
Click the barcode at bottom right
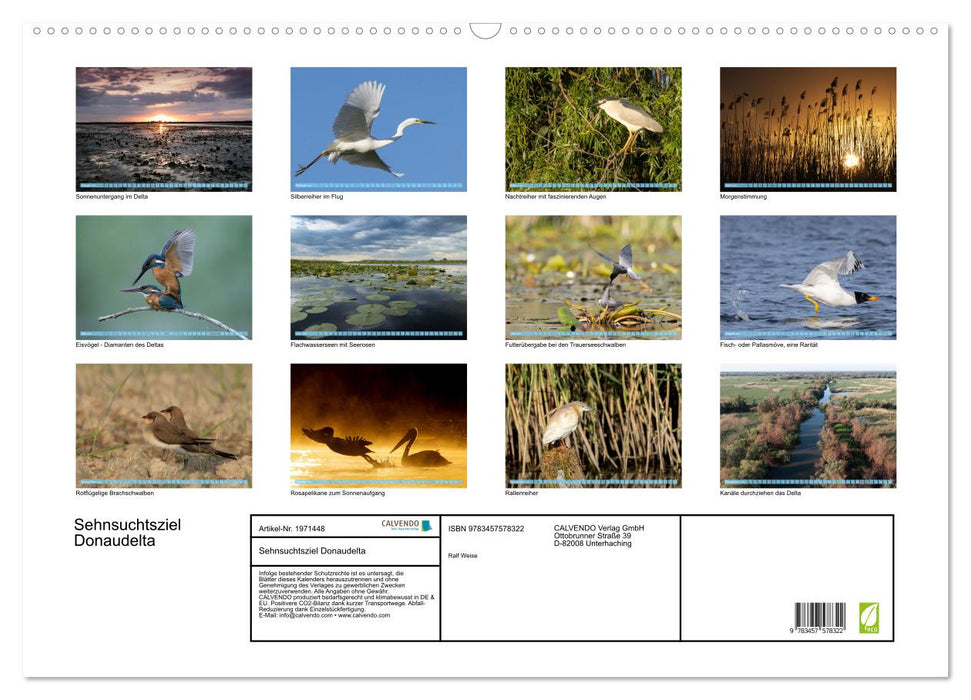tap(820, 617)
